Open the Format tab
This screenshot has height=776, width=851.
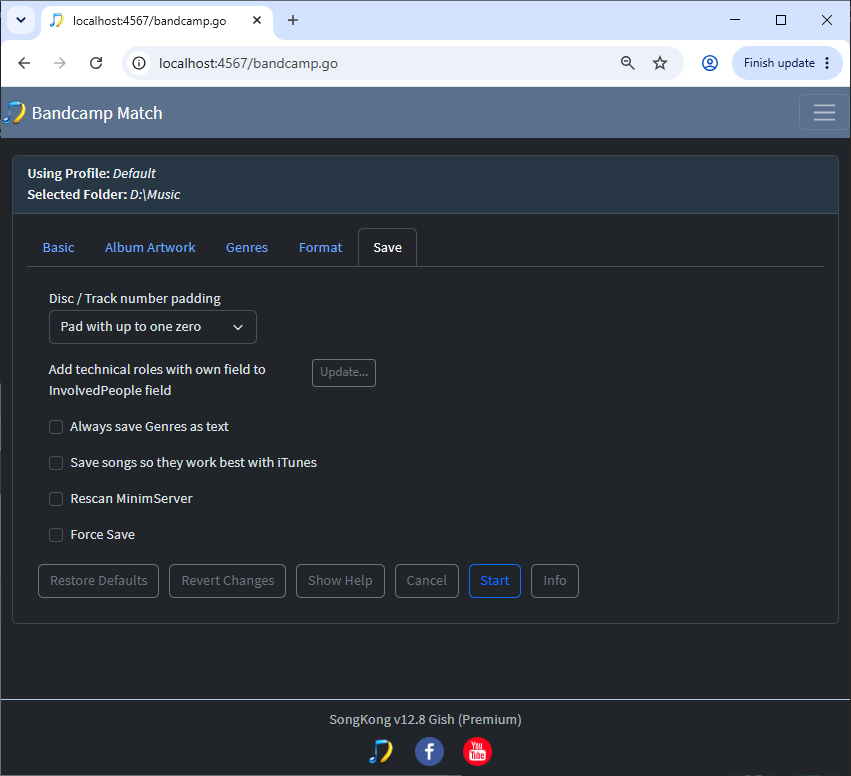320,247
